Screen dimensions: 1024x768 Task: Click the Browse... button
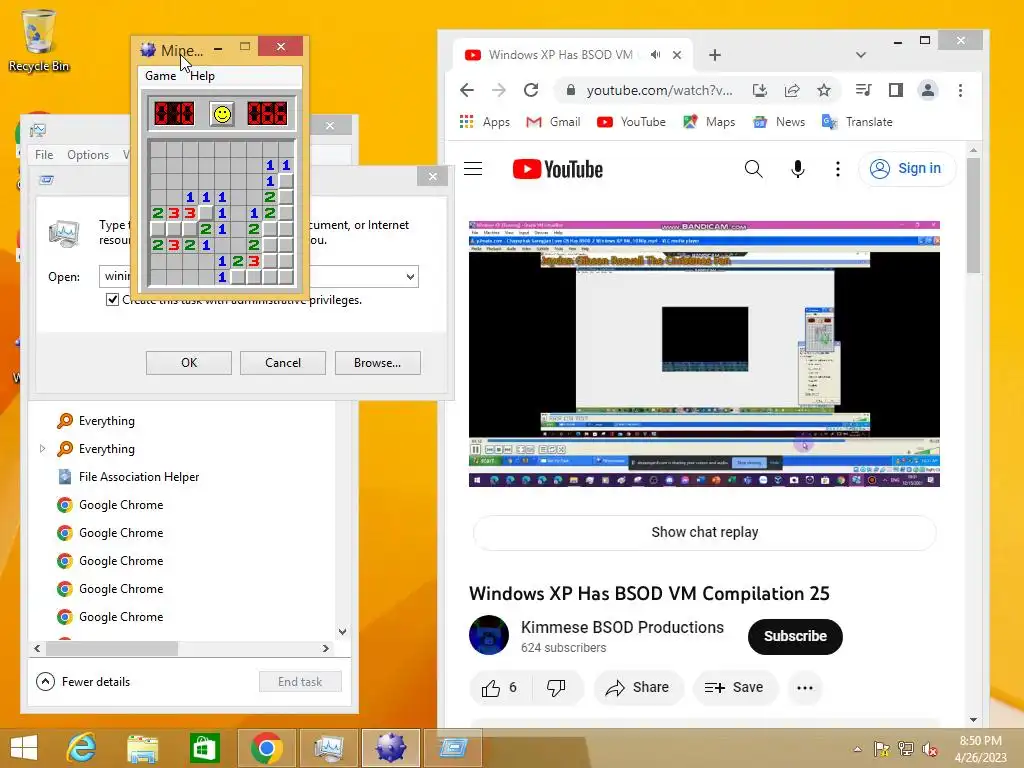[x=377, y=363]
